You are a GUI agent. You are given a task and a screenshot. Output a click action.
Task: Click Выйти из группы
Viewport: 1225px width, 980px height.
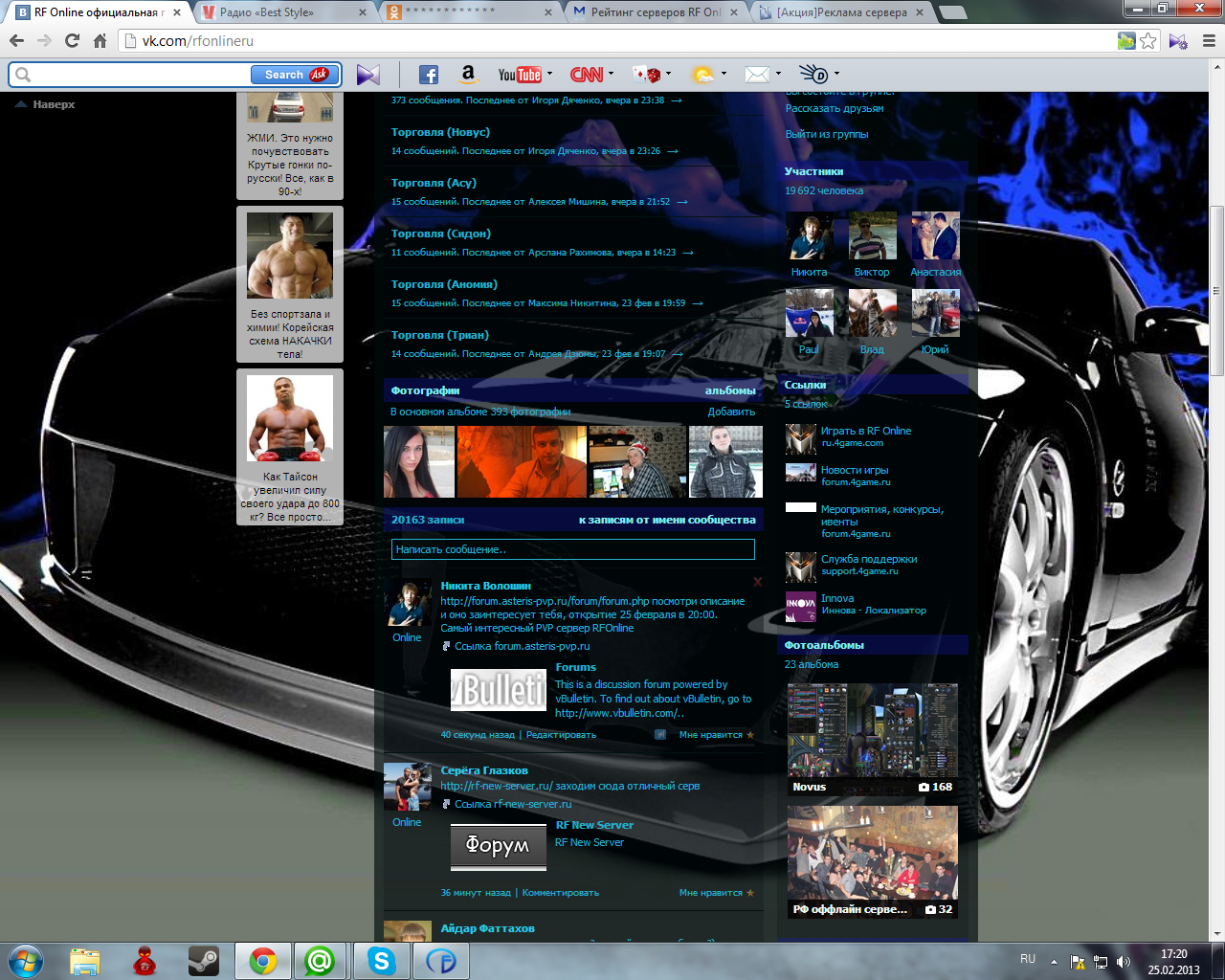coord(827,134)
